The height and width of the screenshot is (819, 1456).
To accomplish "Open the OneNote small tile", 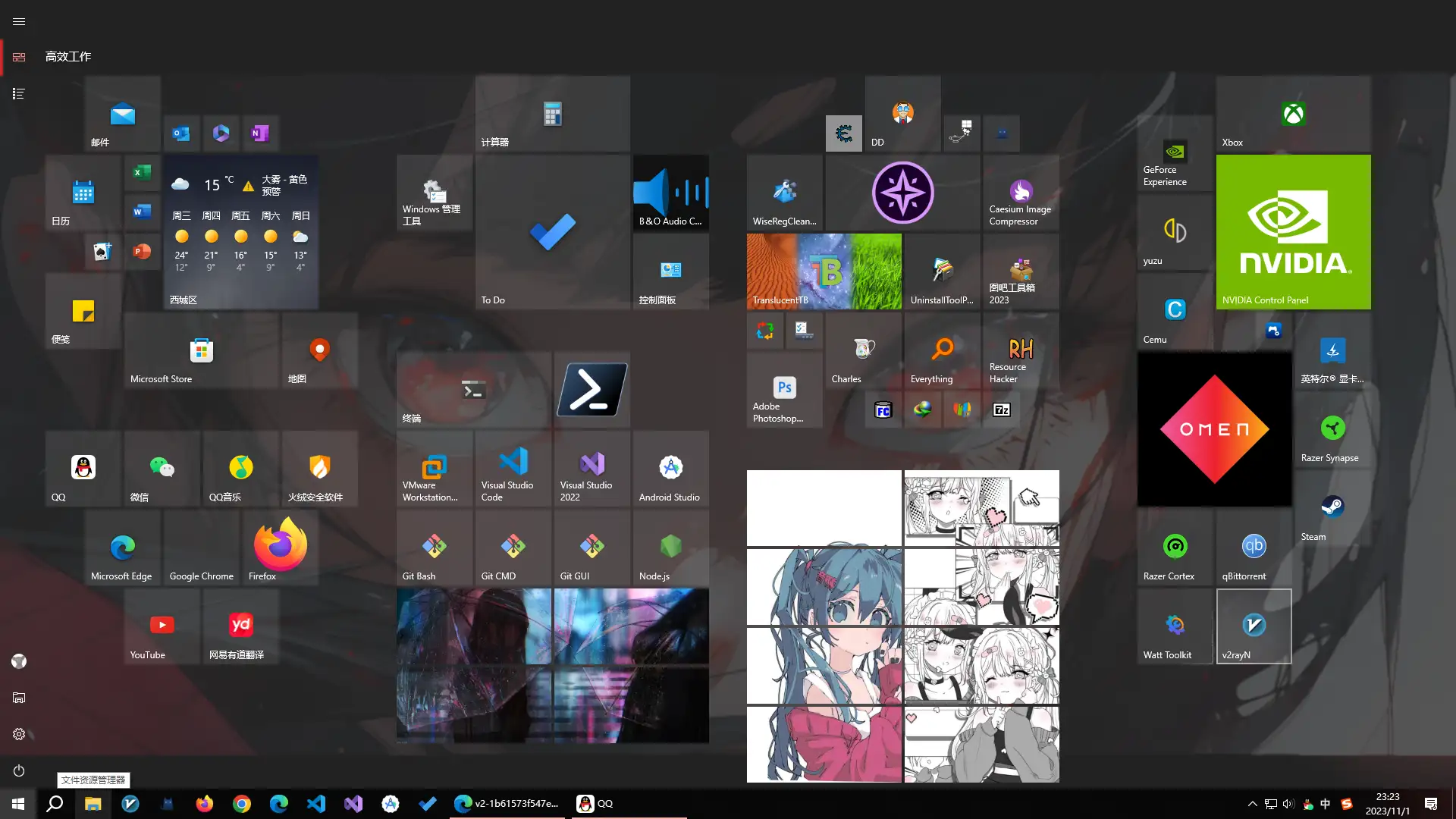I will tap(260, 133).
